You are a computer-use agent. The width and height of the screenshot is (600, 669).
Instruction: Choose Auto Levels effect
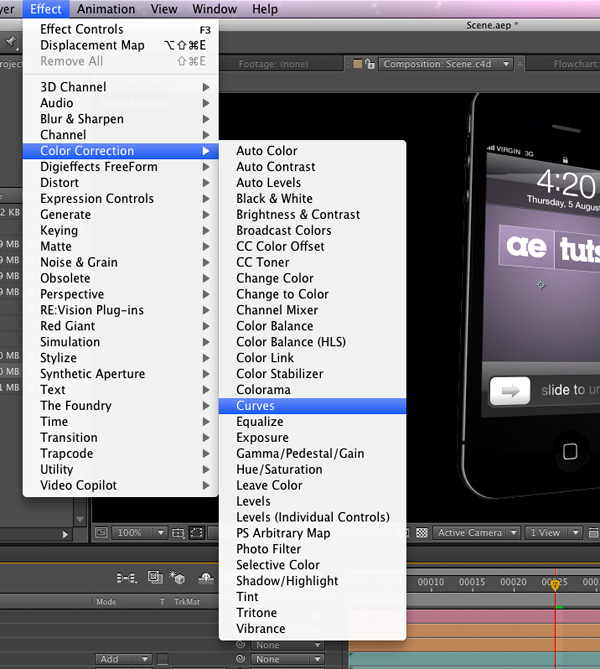(312, 183)
